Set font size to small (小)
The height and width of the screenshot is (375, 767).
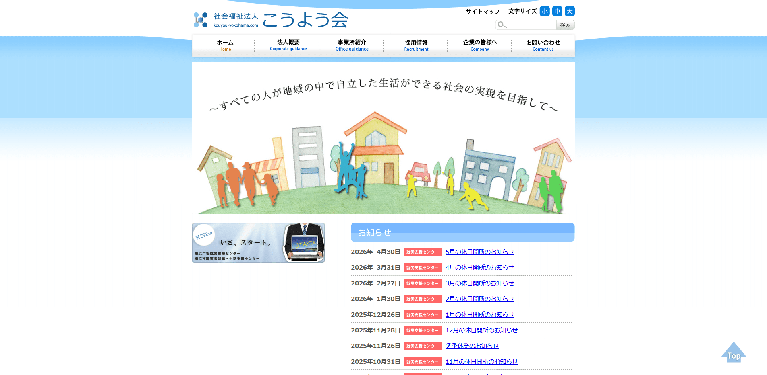[544, 11]
